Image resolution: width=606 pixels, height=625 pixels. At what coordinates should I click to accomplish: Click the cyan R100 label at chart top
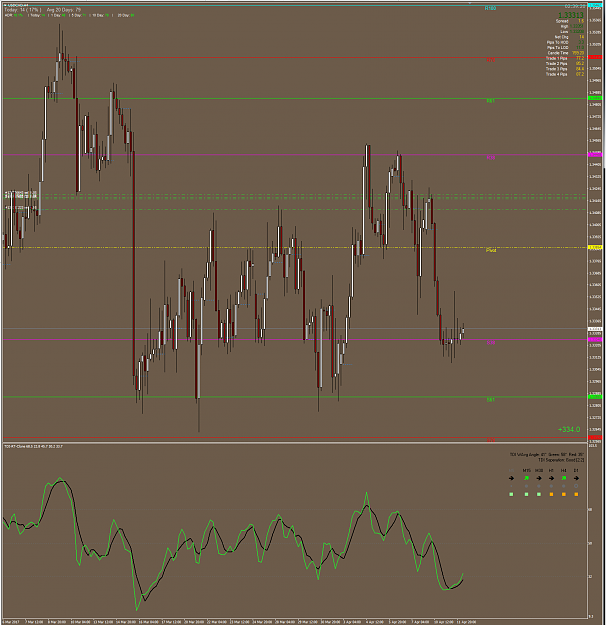click(x=490, y=8)
